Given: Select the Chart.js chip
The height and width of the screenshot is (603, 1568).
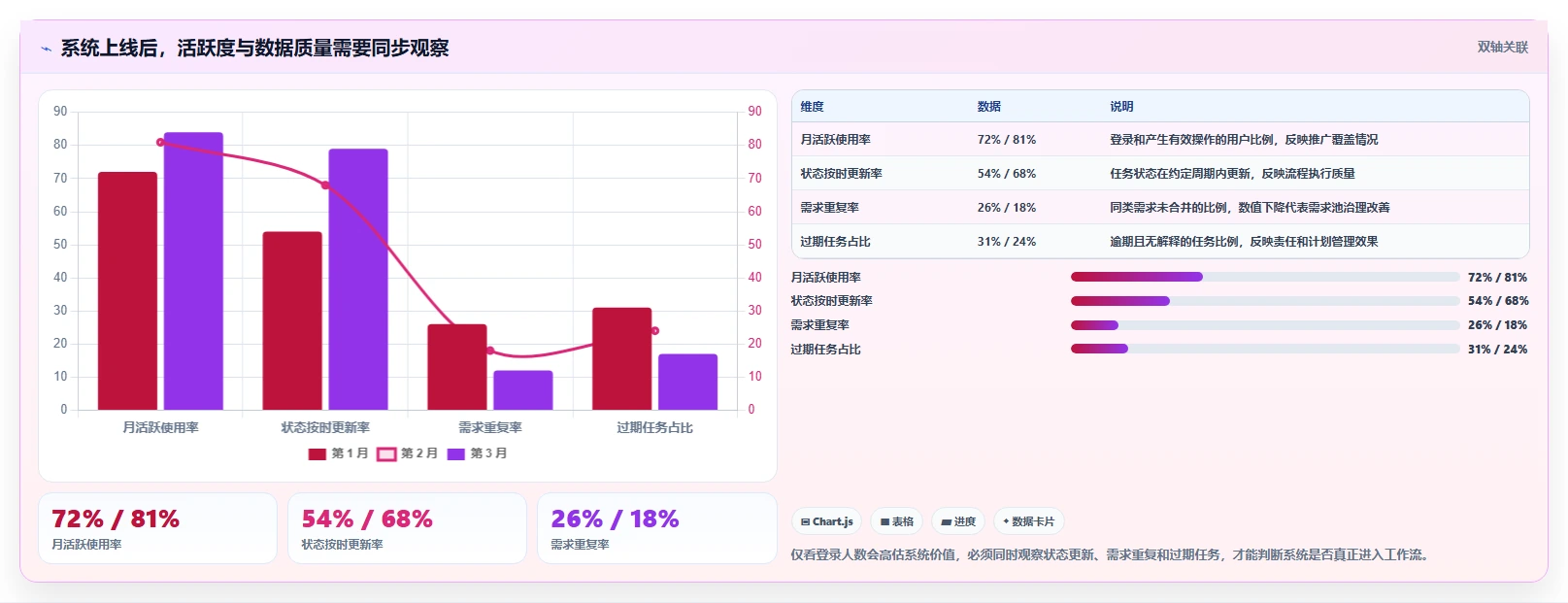Looking at the screenshot, I should 827,521.
